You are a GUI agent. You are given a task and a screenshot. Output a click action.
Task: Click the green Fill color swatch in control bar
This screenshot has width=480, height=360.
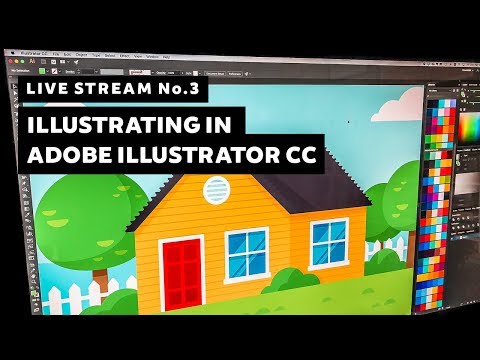pos(42,71)
